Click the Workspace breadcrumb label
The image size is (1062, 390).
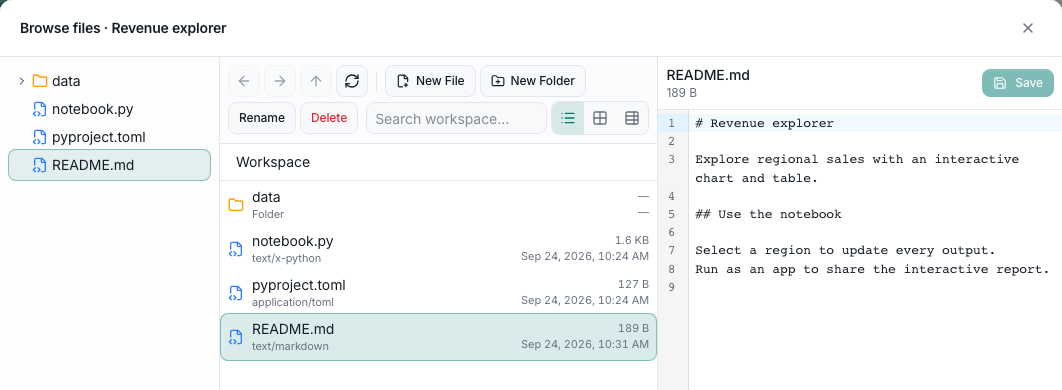pyautogui.click(x=273, y=162)
